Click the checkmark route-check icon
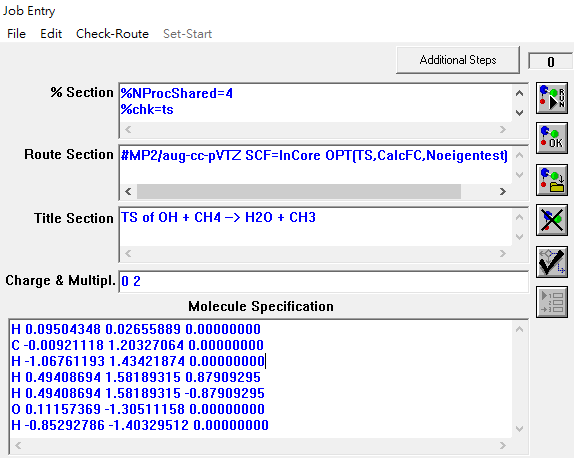 pos(552,261)
